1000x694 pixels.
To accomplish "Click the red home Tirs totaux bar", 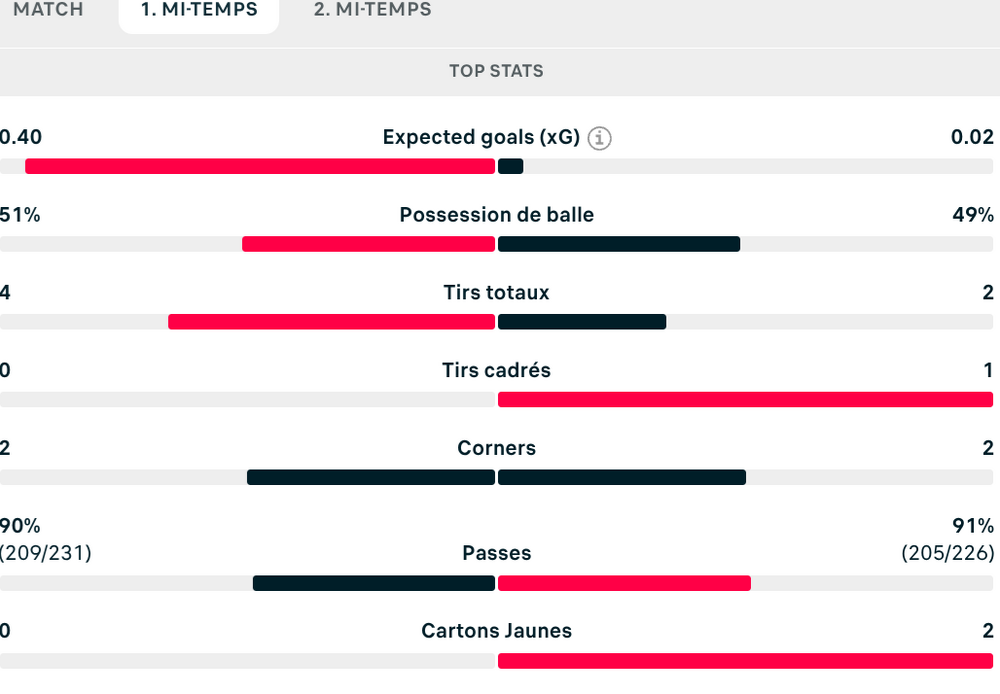I will tap(331, 322).
